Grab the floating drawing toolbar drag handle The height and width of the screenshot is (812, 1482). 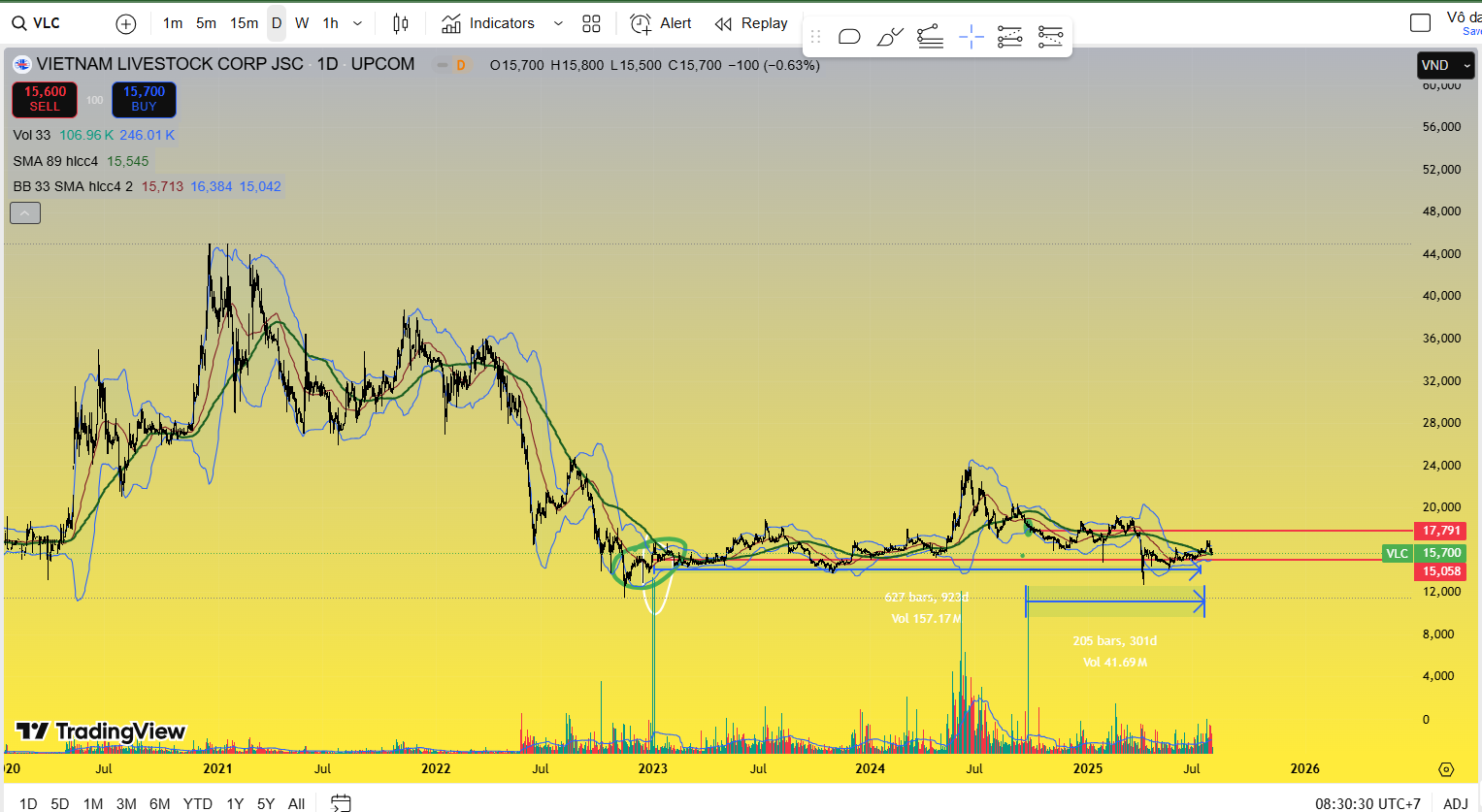pos(815,37)
